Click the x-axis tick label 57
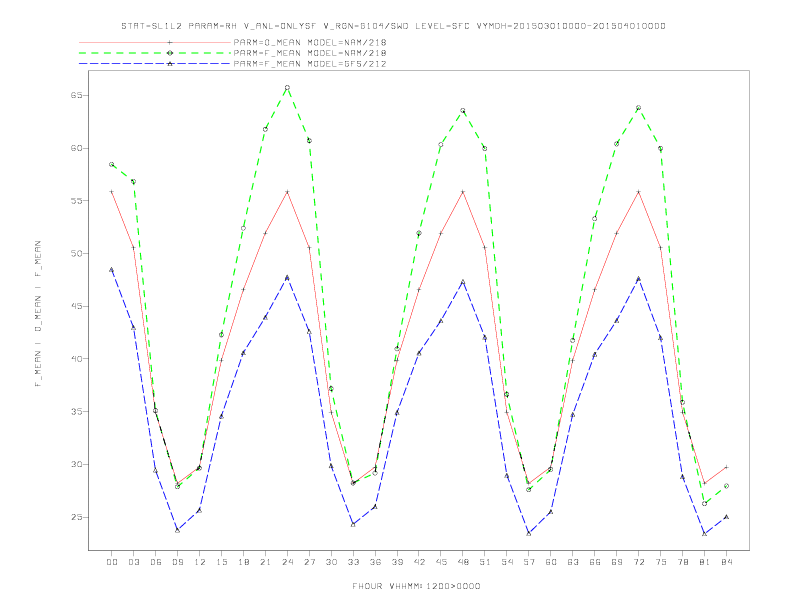This screenshot has height=612, width=792. (x=529, y=562)
